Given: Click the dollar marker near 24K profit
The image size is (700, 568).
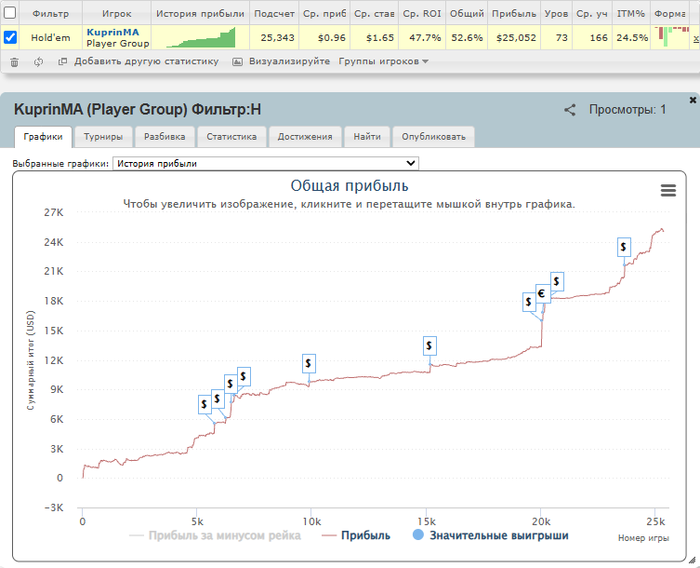Looking at the screenshot, I should [624, 247].
